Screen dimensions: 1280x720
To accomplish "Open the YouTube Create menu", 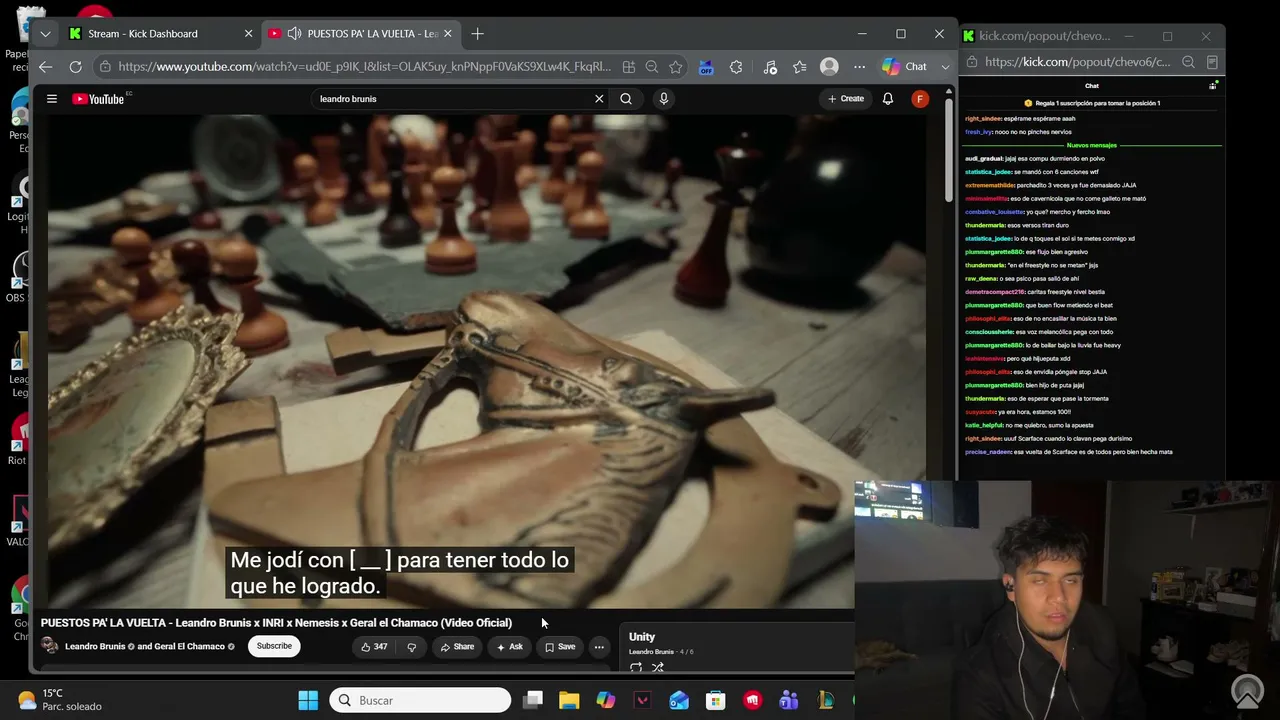I will click(x=846, y=99).
